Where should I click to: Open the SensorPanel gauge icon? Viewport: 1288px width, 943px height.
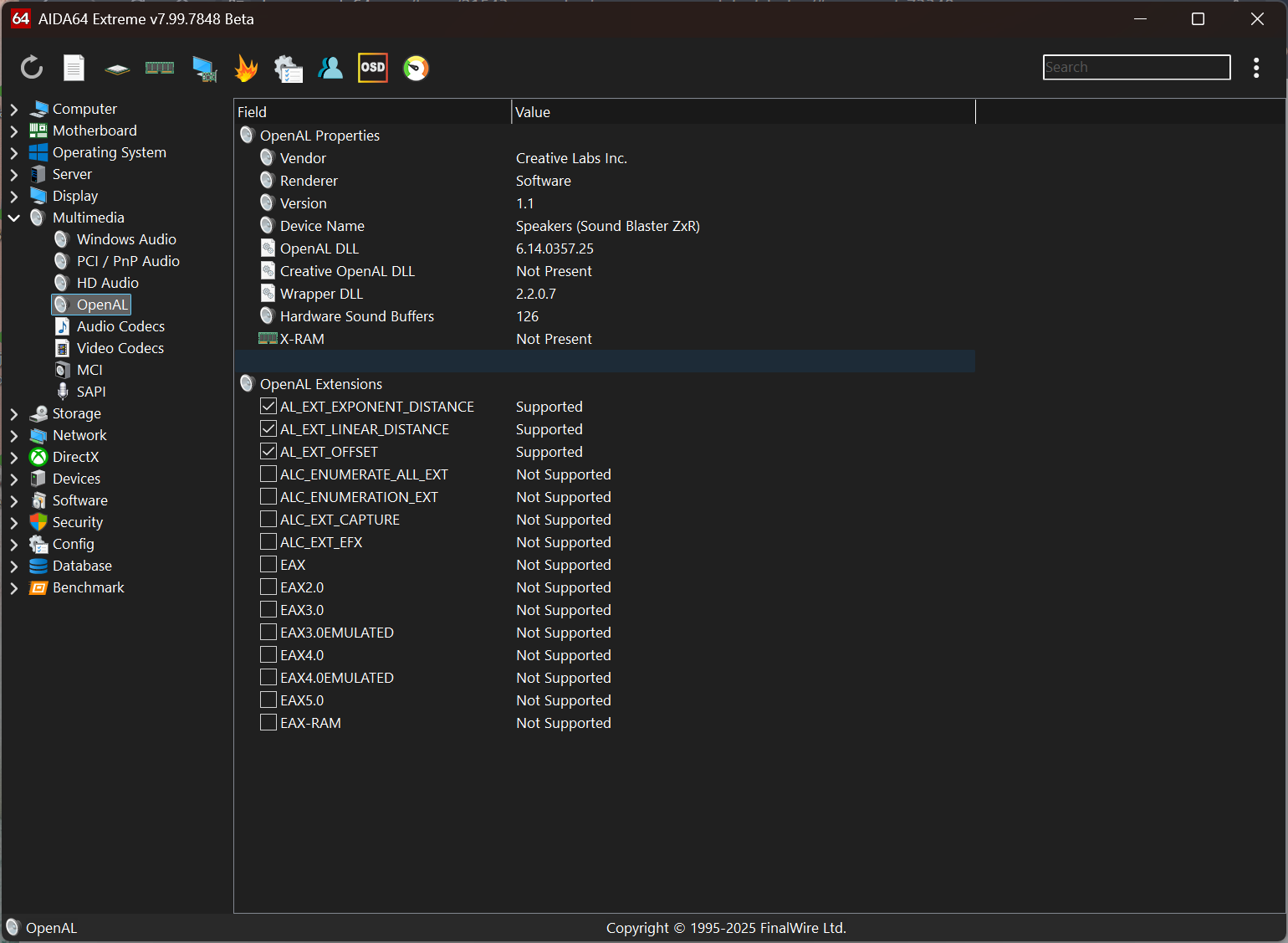416,68
